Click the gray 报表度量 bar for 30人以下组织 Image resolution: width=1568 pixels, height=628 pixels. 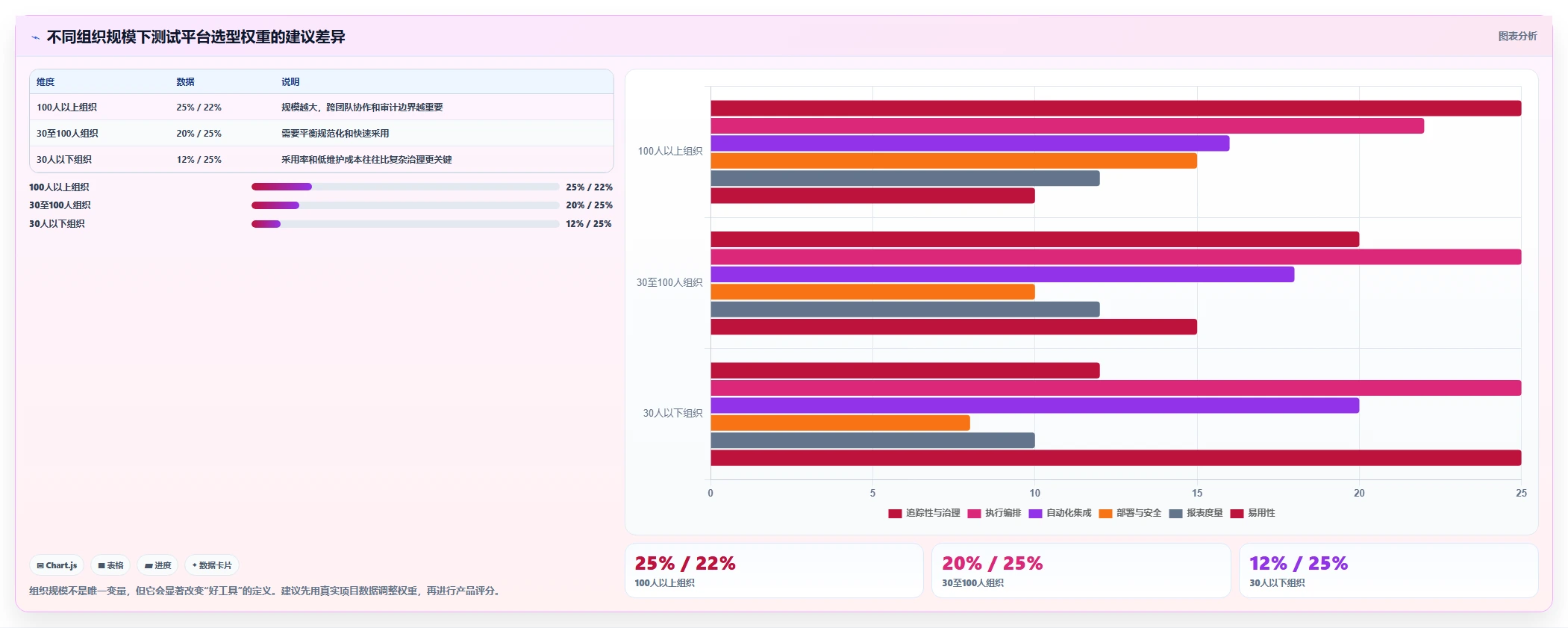click(872, 441)
